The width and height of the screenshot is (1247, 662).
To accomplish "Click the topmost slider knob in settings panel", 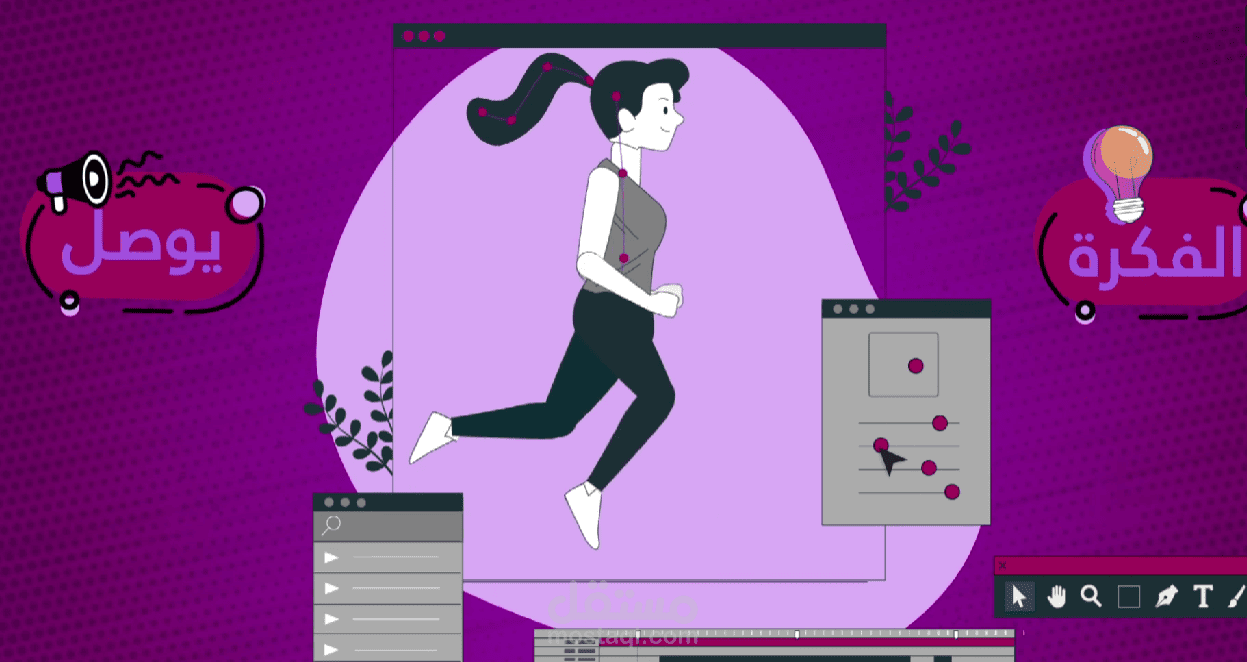I will (940, 423).
